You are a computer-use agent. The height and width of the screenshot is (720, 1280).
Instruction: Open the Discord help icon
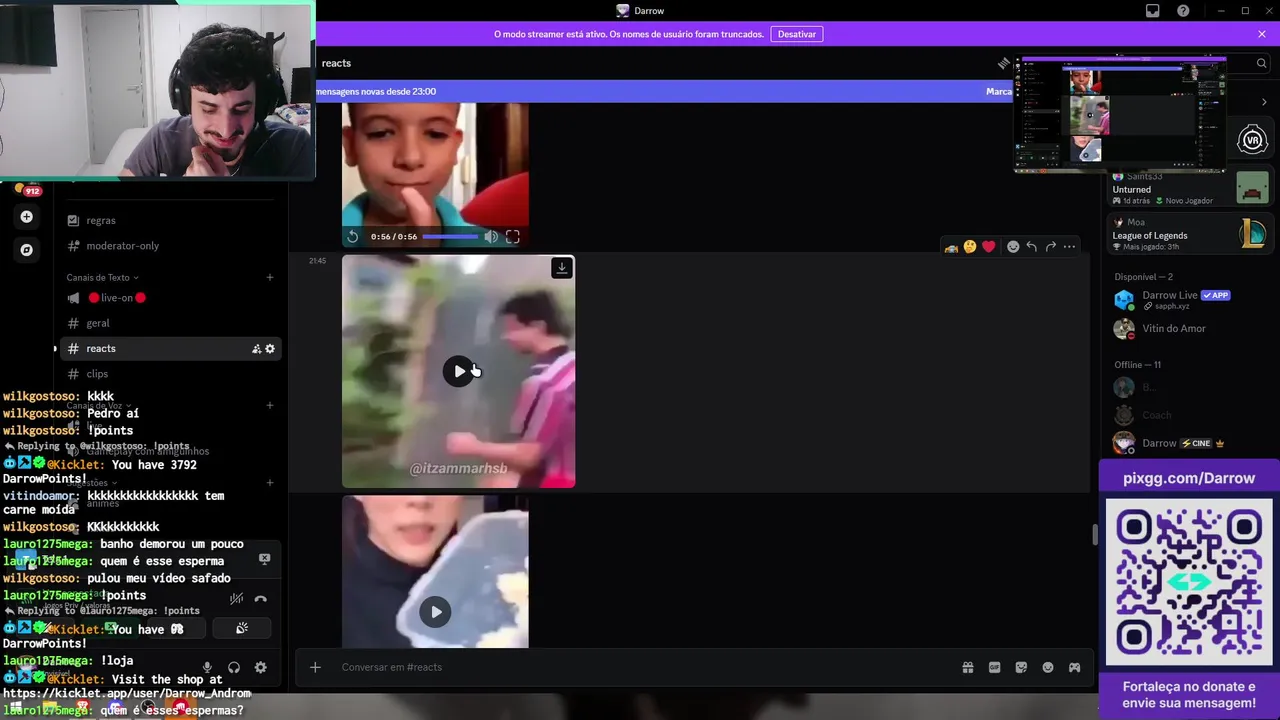point(1184,11)
